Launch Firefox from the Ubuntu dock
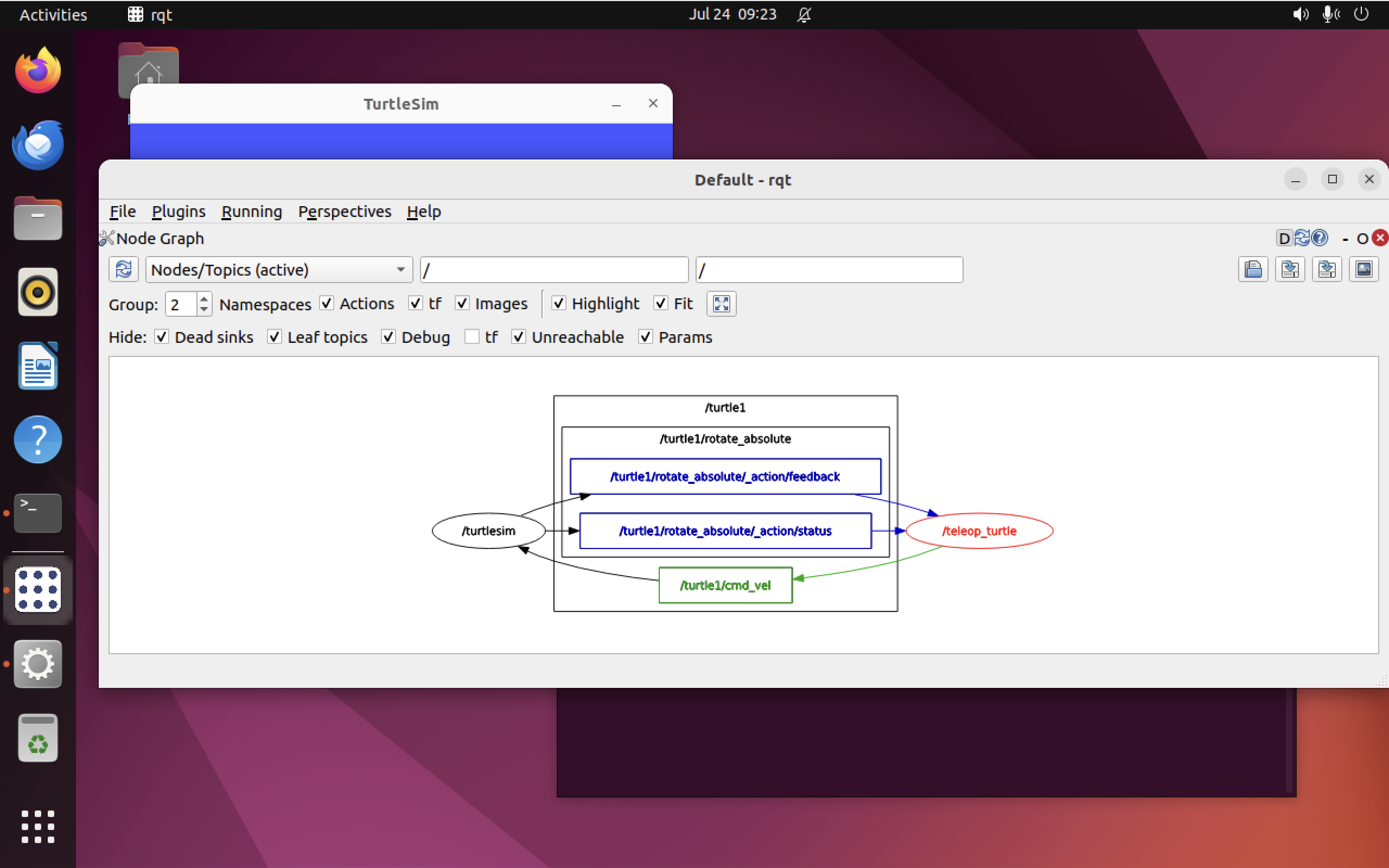Screen dimensions: 1389x868 (37, 71)
